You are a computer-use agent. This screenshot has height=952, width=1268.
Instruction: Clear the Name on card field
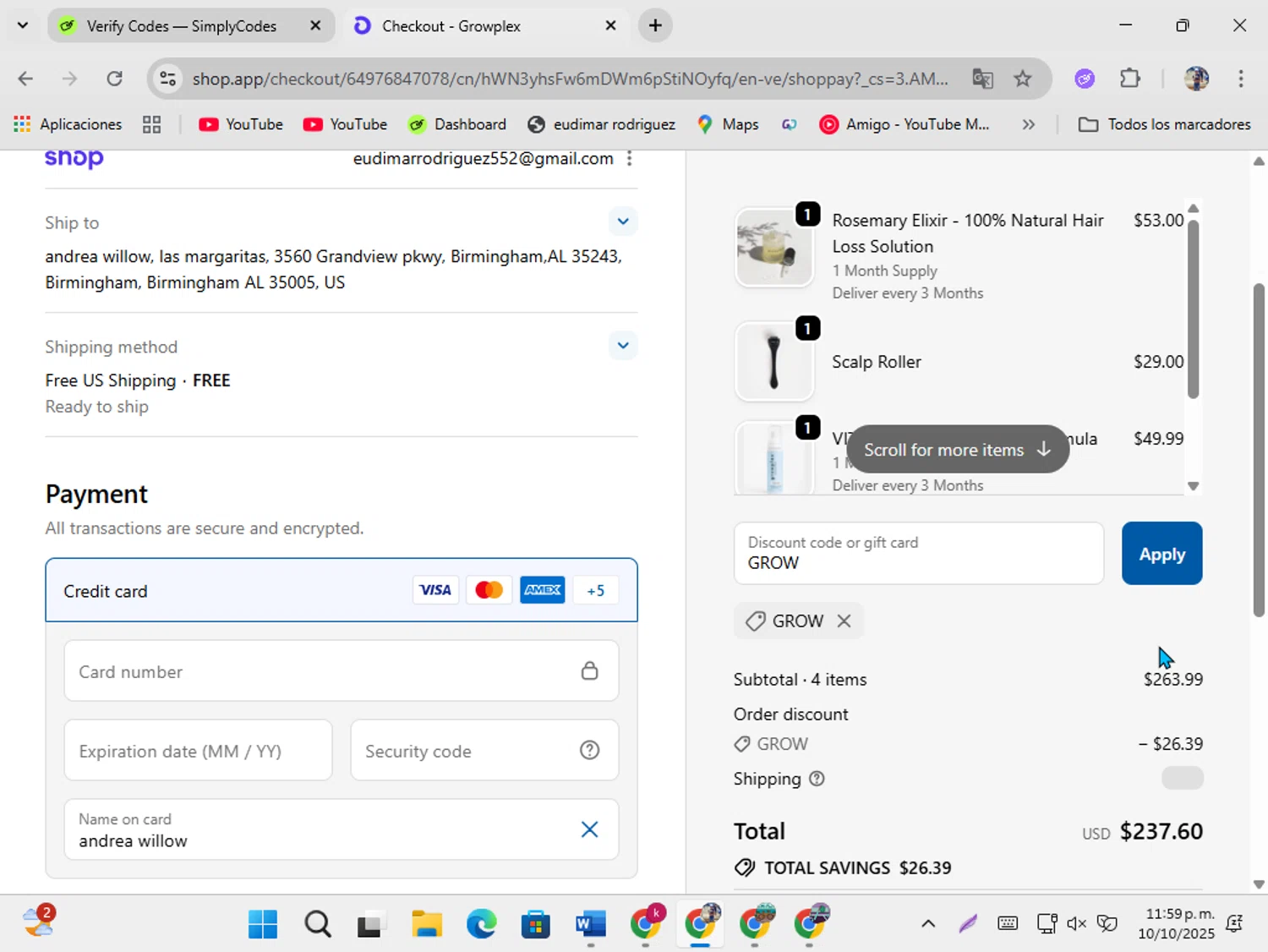pyautogui.click(x=589, y=829)
